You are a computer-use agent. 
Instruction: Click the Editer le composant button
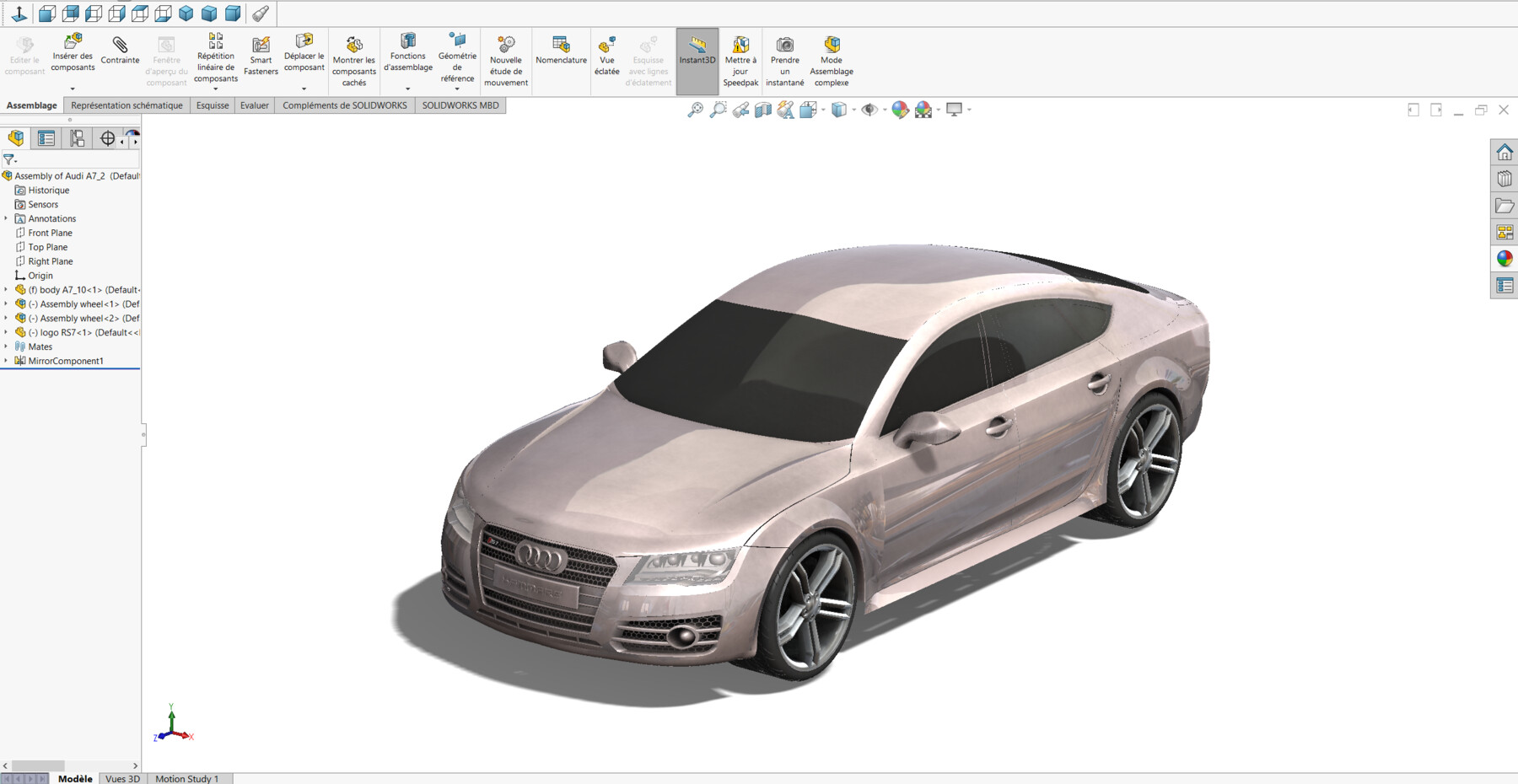click(x=25, y=53)
